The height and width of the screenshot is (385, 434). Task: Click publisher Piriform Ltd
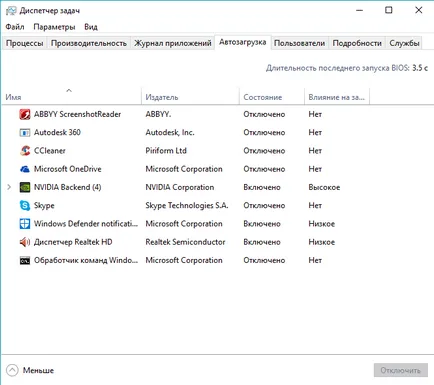(166, 151)
